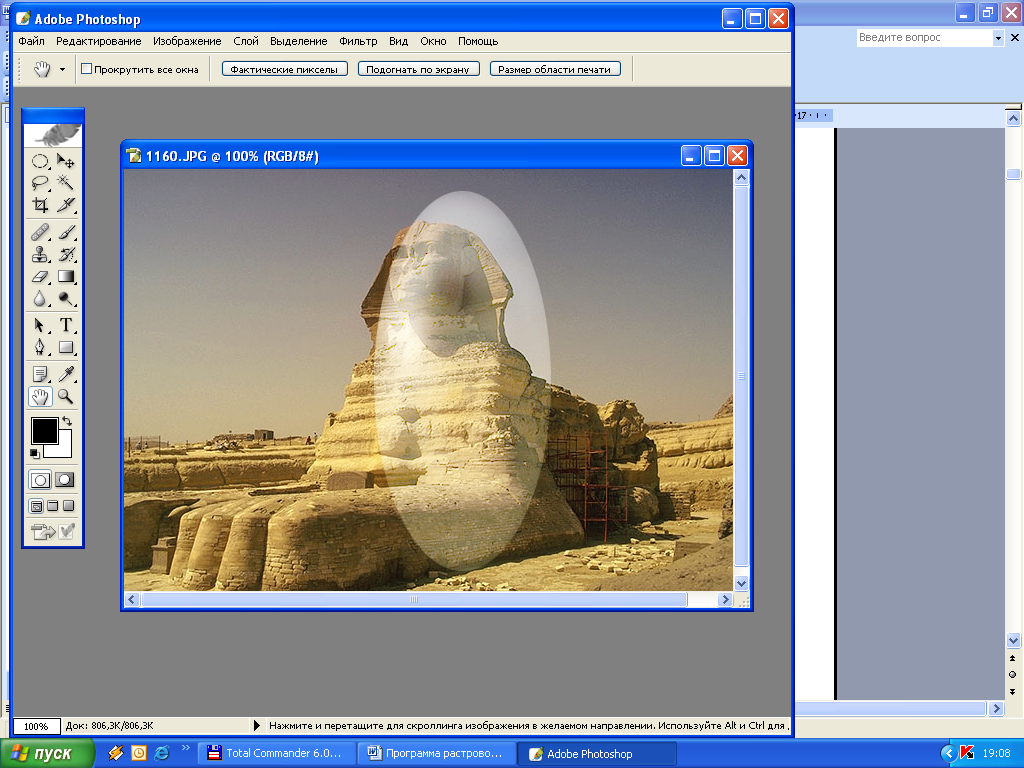Select the Slice tool
Viewport: 1024px width, 768px height.
[65, 205]
